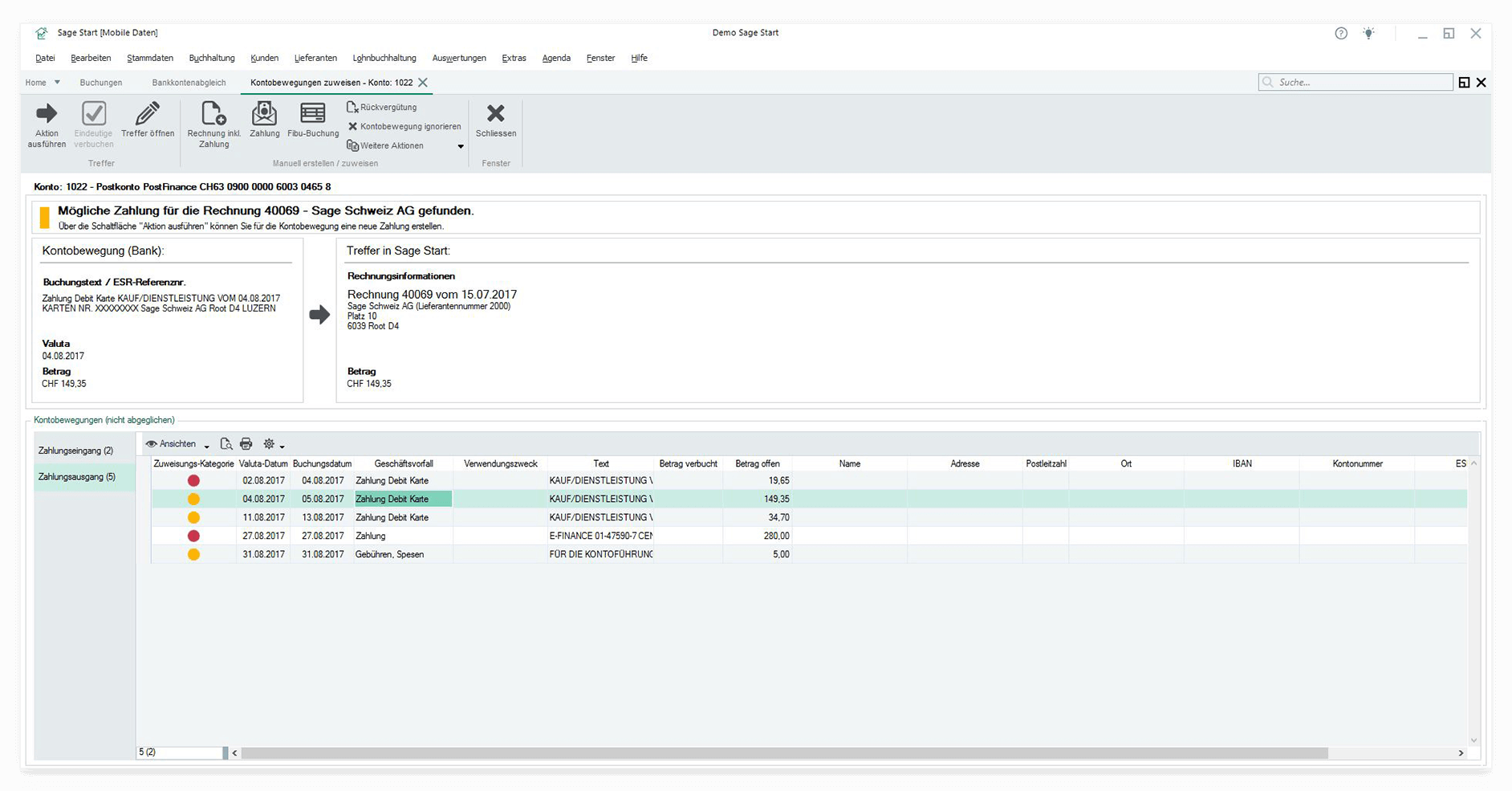Switch to the Buchungen tab
The image size is (1512, 791).
pyautogui.click(x=101, y=83)
